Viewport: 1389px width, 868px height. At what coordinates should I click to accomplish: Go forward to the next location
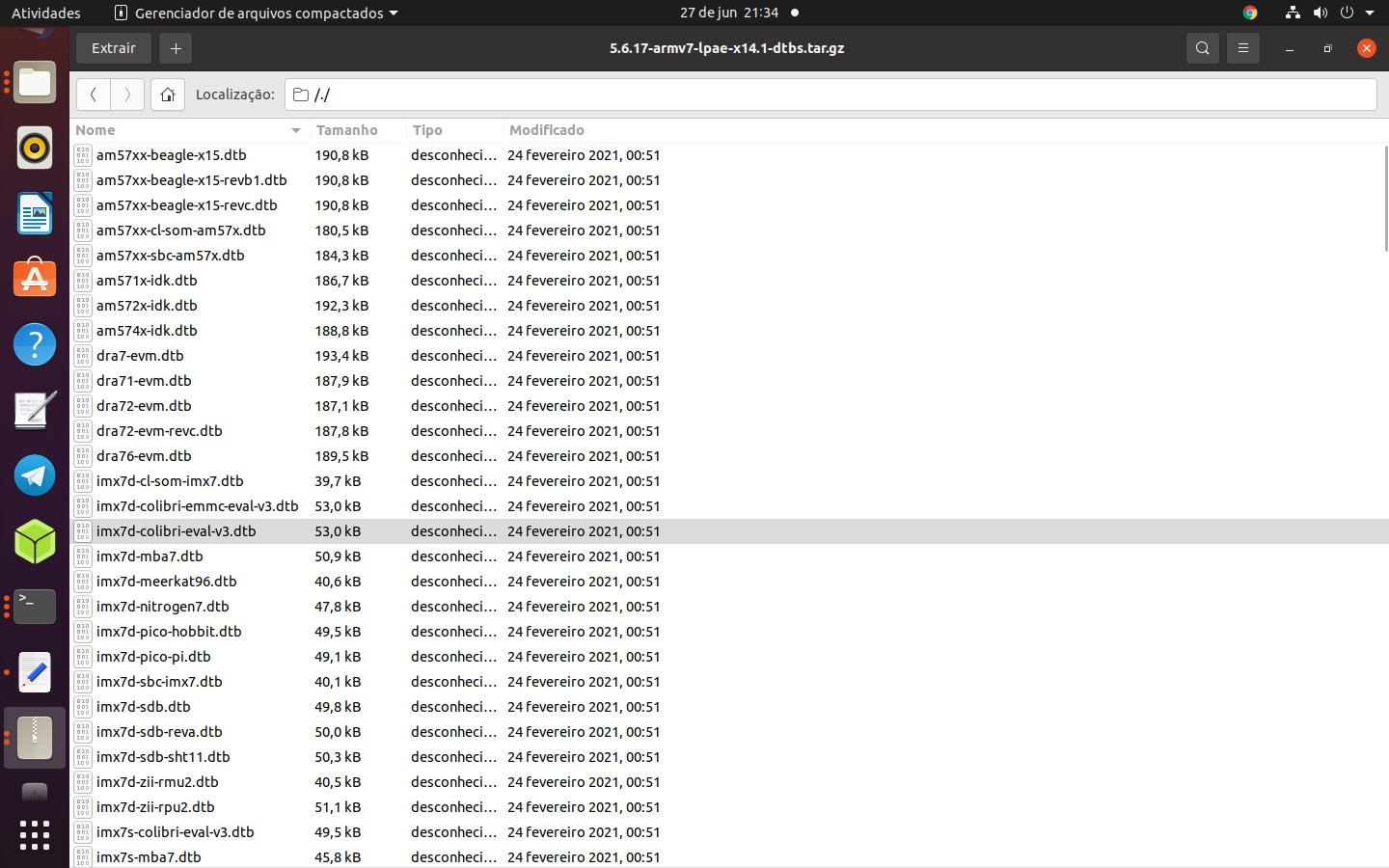[127, 95]
